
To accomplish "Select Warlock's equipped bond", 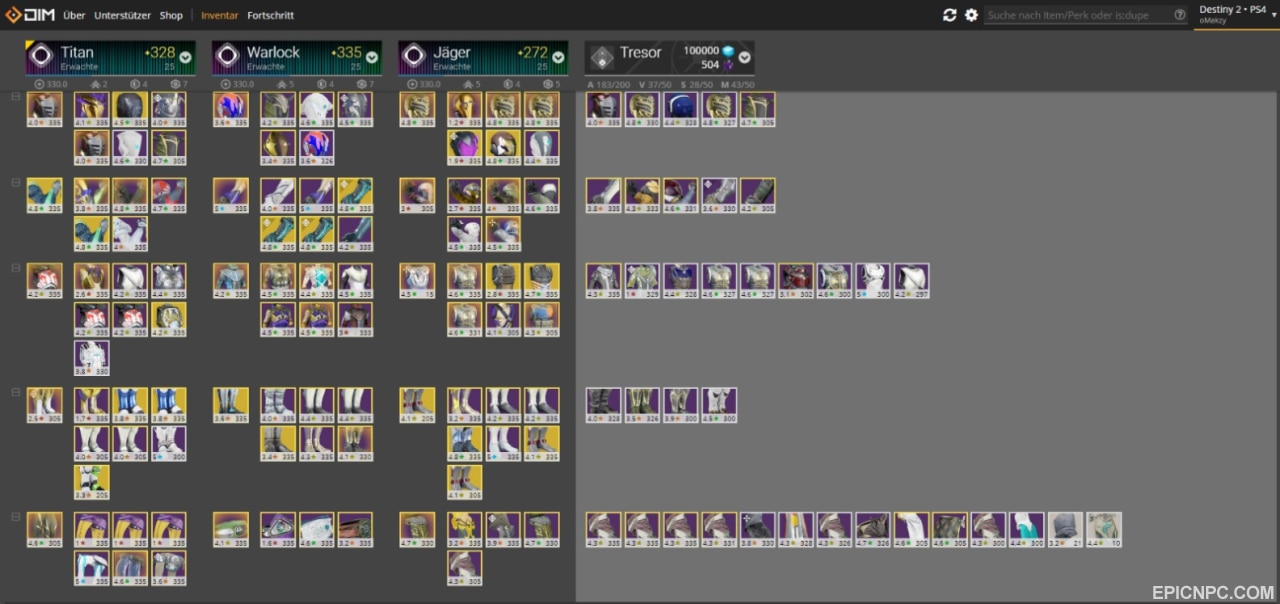I will (231, 530).
